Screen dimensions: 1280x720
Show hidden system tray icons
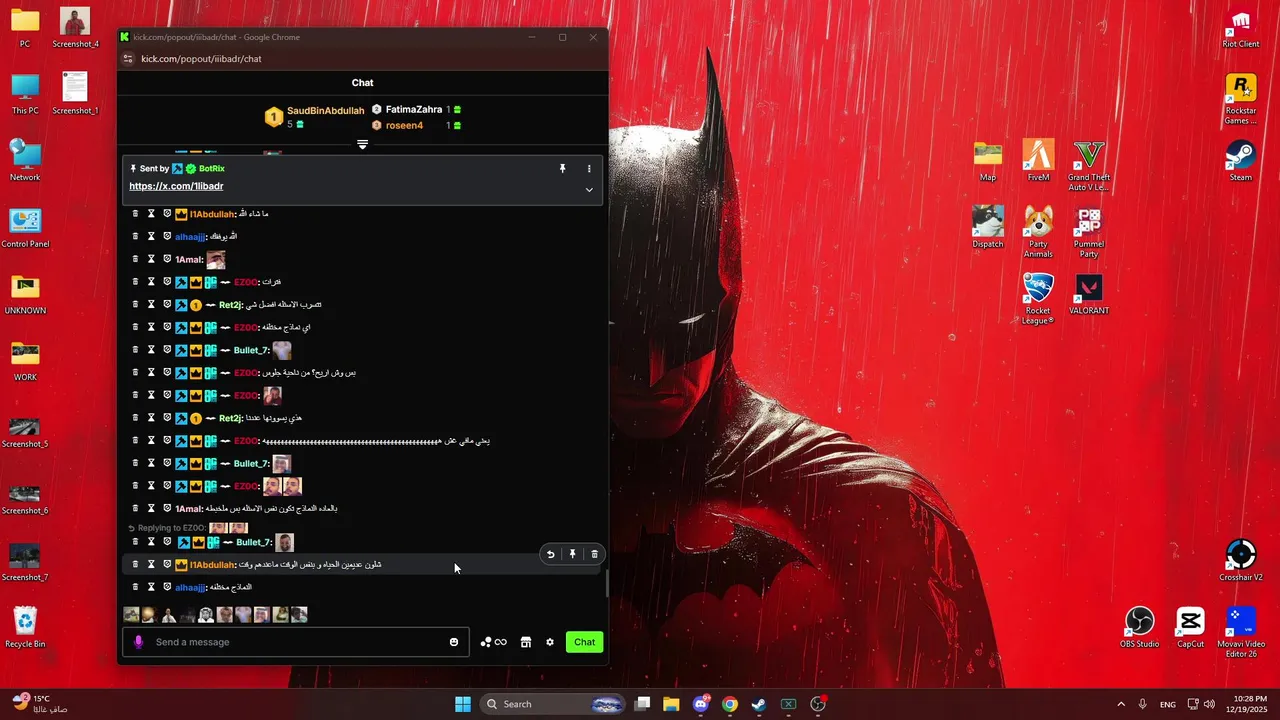pos(1120,704)
